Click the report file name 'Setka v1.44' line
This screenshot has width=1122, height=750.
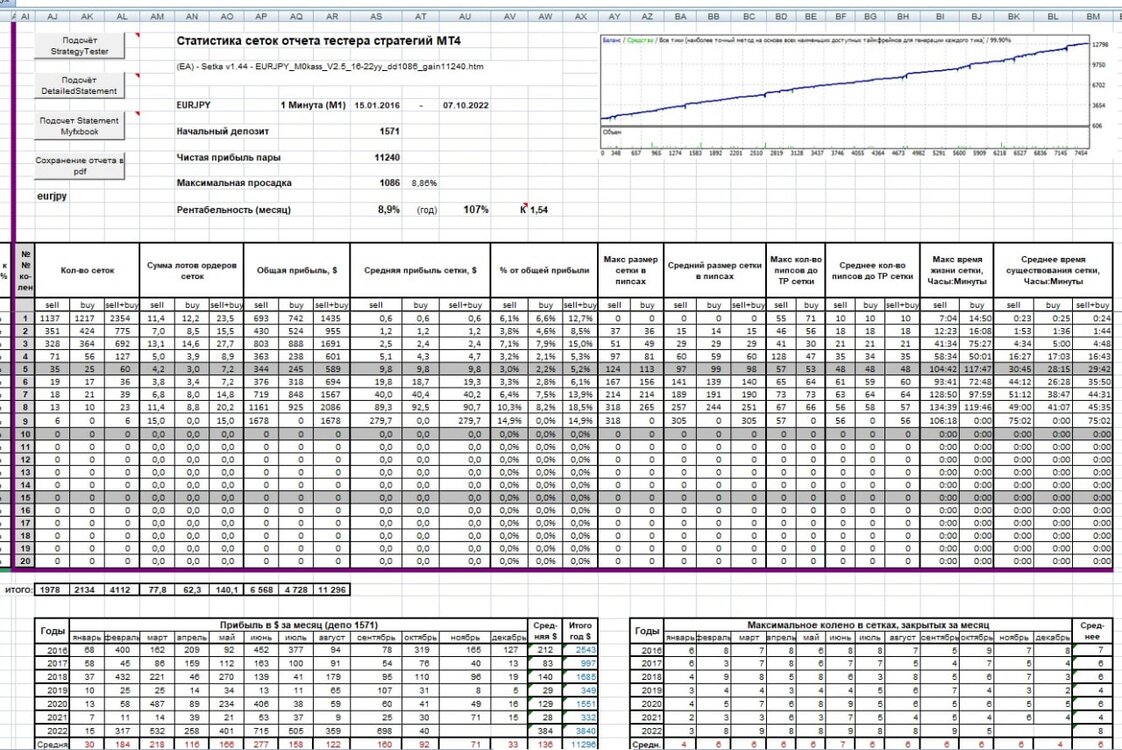pos(330,67)
